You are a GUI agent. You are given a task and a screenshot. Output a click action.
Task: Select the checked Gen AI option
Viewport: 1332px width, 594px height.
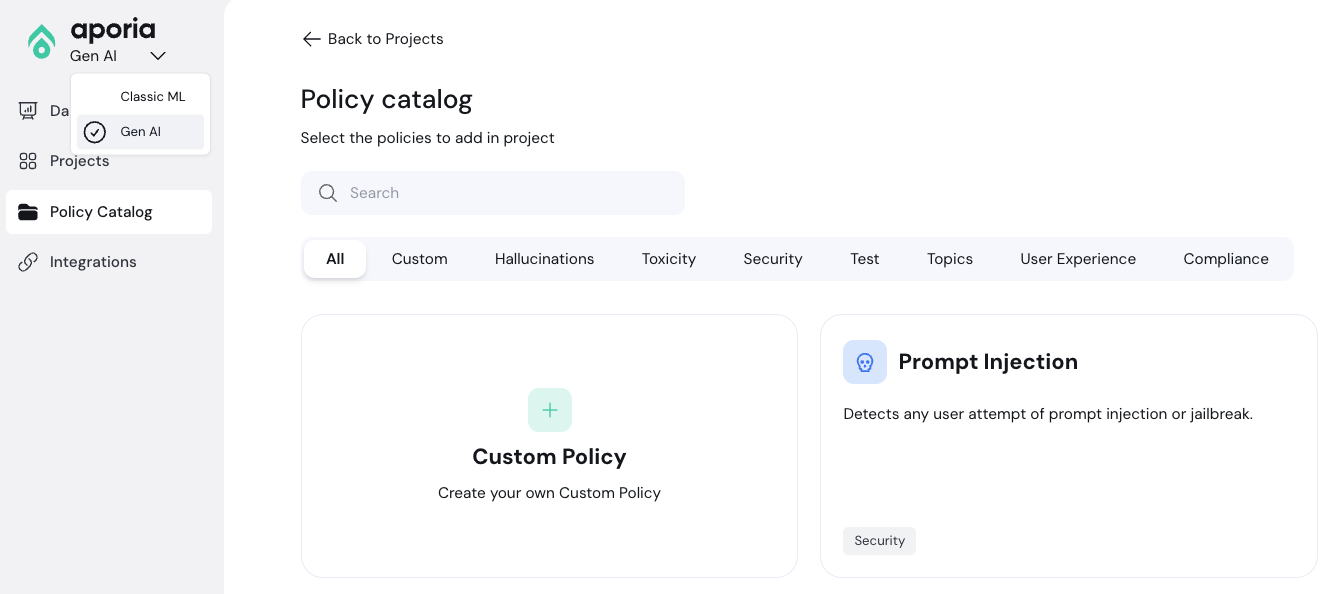pyautogui.click(x=140, y=132)
